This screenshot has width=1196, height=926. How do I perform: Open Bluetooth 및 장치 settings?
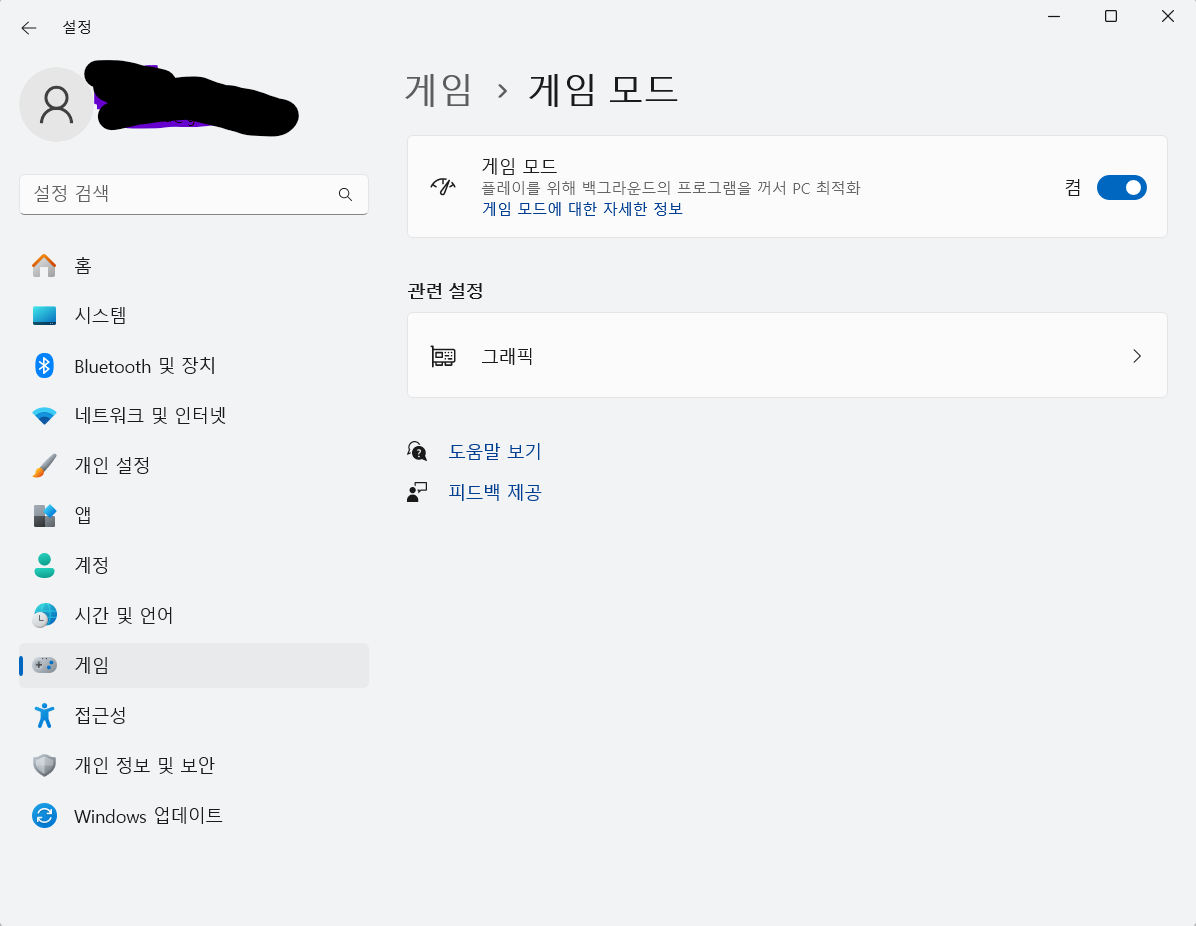click(x=44, y=365)
